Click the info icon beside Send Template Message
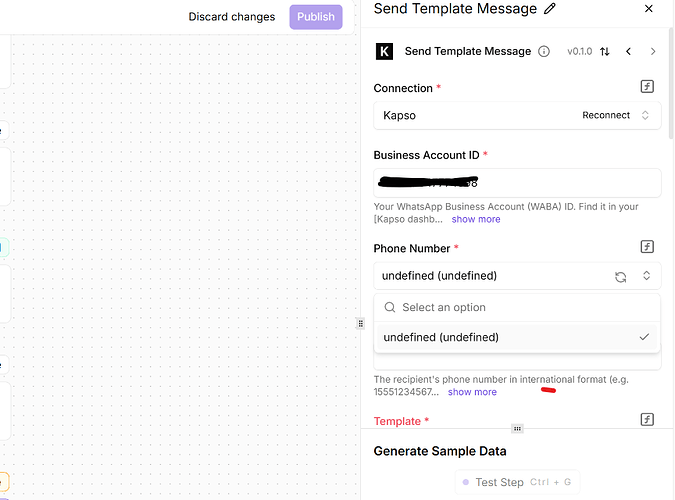The height and width of the screenshot is (500, 675). pos(544,52)
